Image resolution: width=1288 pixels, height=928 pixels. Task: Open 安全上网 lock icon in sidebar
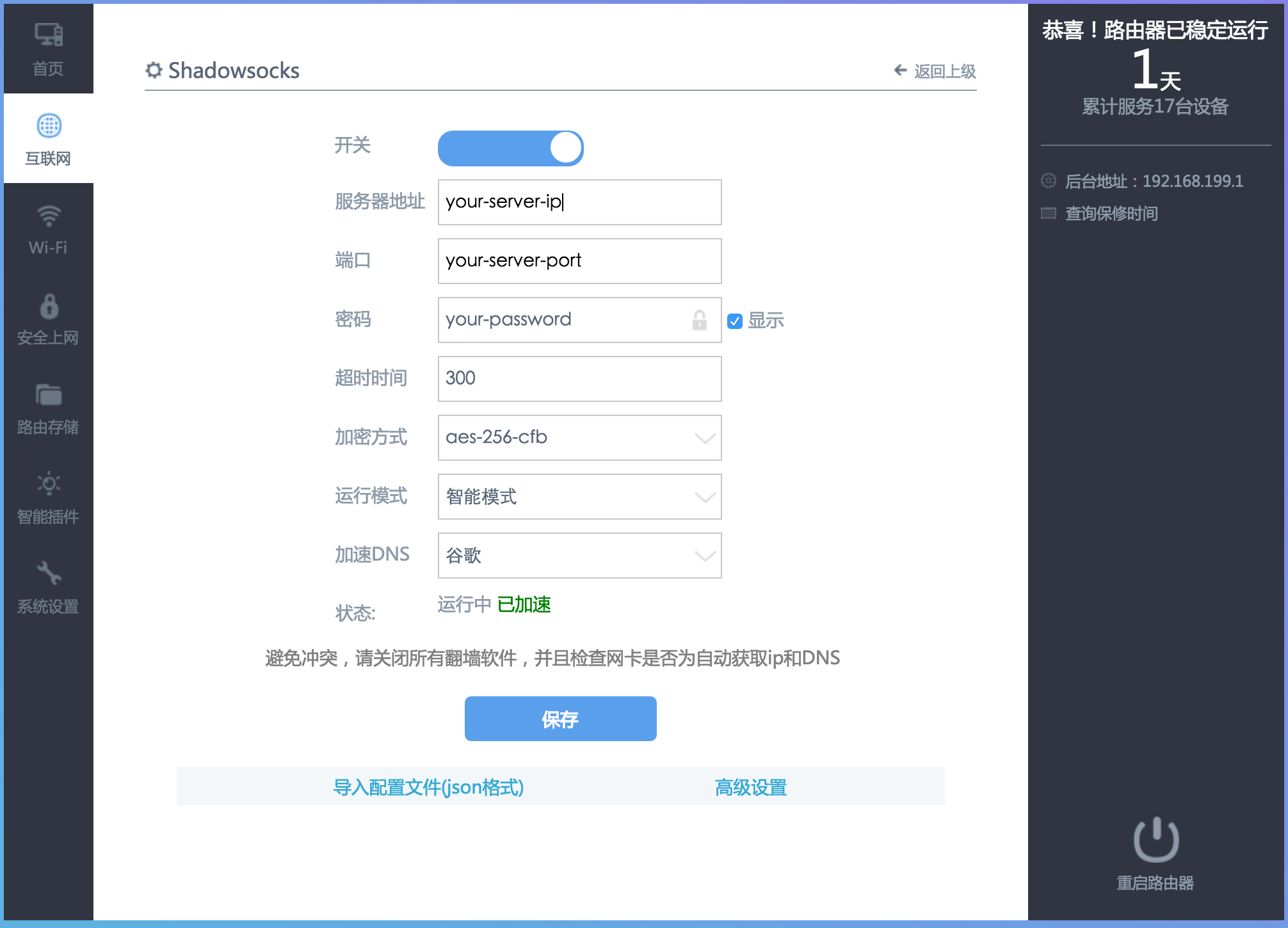(49, 307)
